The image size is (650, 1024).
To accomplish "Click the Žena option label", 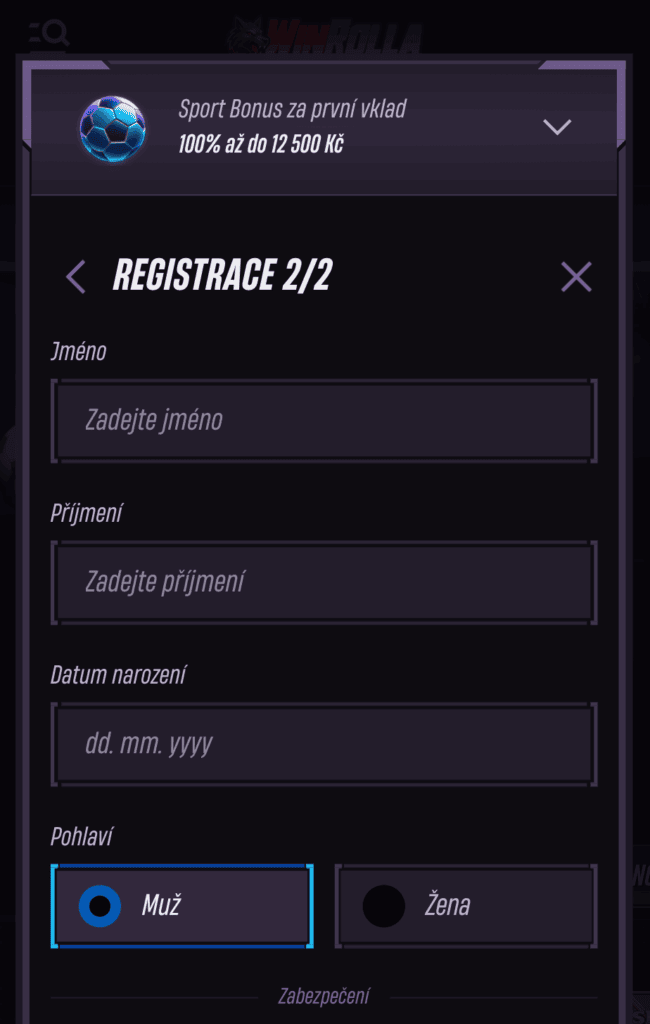I will pos(447,905).
